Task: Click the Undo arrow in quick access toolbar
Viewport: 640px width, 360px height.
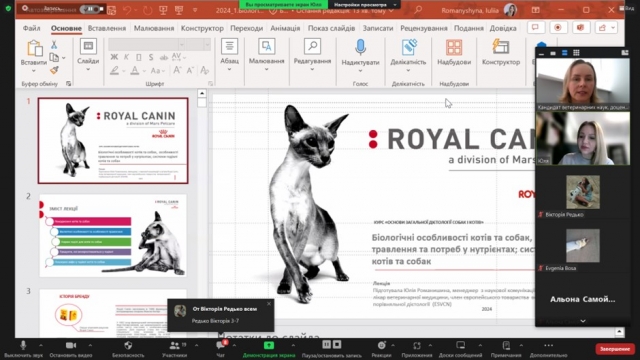Action: click(127, 10)
